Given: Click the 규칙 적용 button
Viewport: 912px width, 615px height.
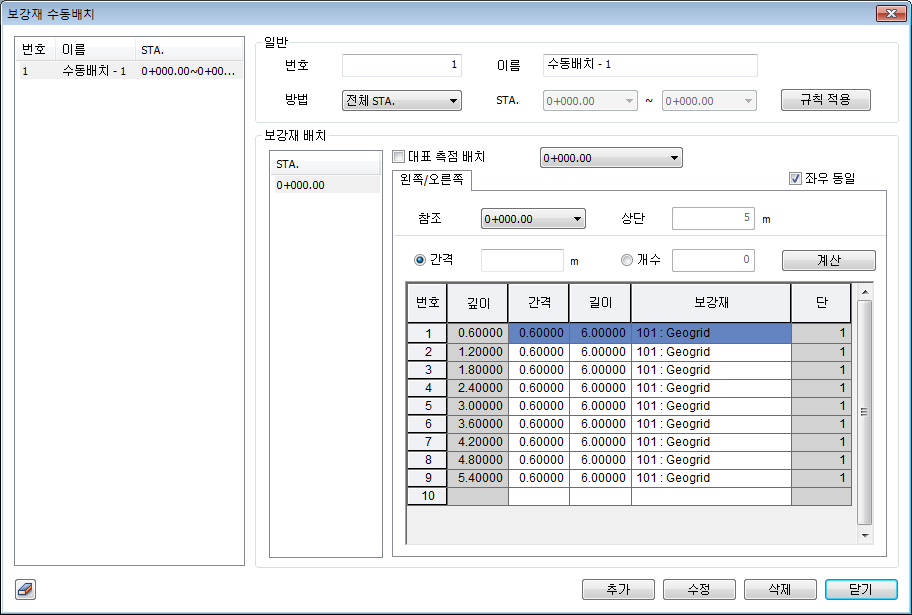Looking at the screenshot, I should (825, 100).
